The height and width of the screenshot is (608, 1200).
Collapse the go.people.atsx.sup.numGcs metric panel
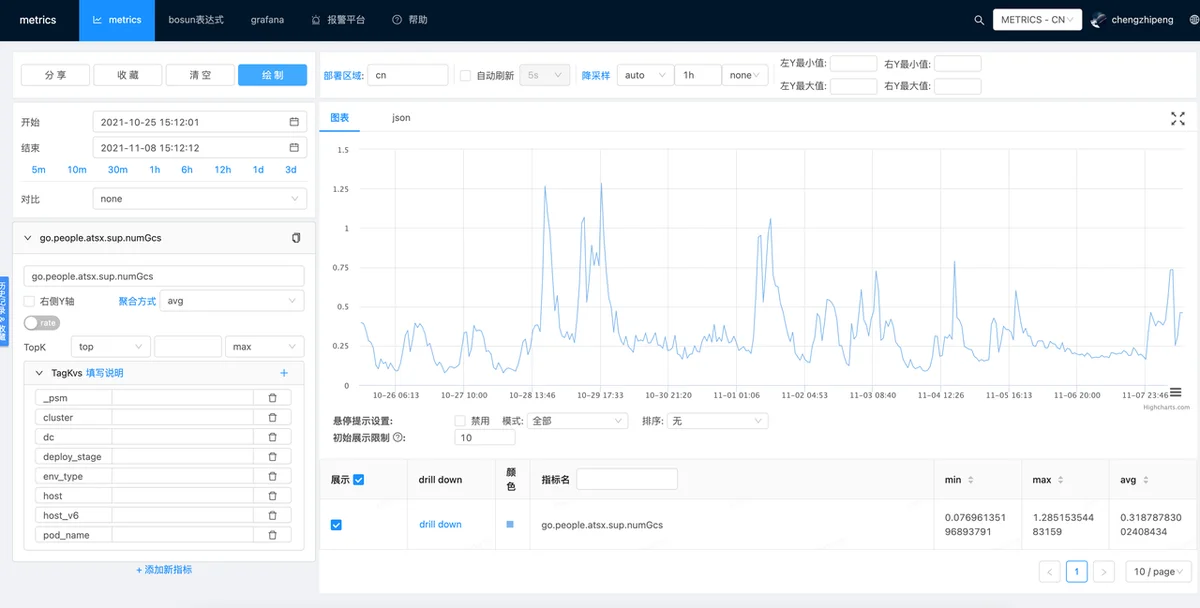coord(28,238)
